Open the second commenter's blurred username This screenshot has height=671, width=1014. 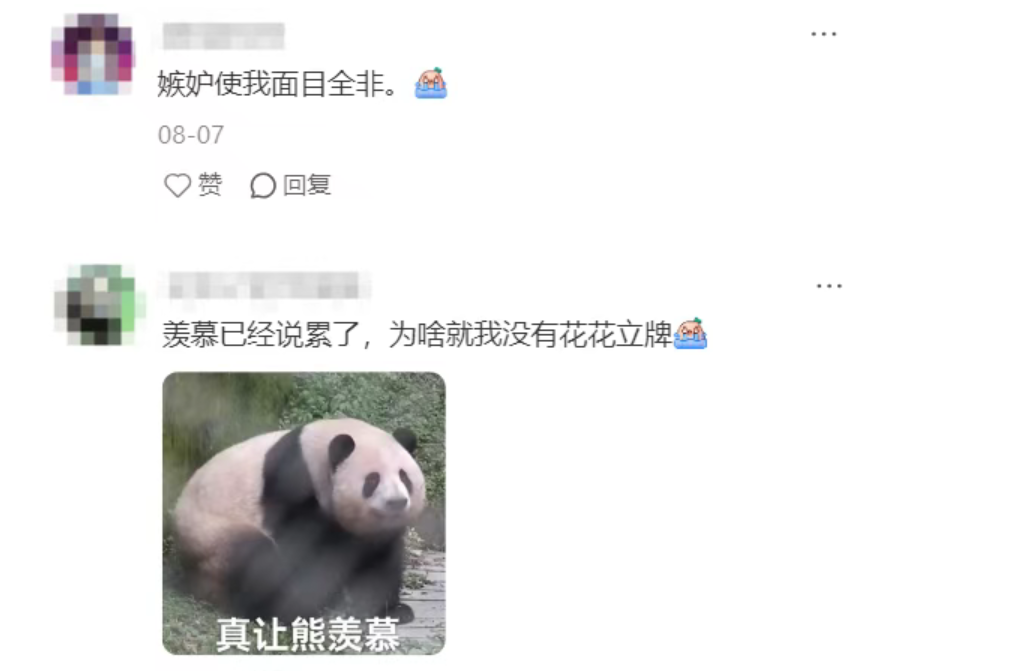click(265, 285)
